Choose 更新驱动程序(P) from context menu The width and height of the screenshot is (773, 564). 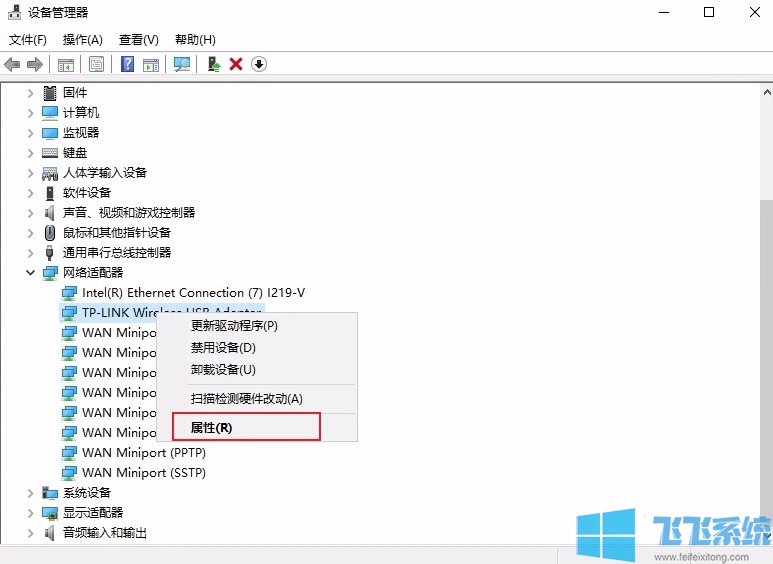click(x=257, y=326)
